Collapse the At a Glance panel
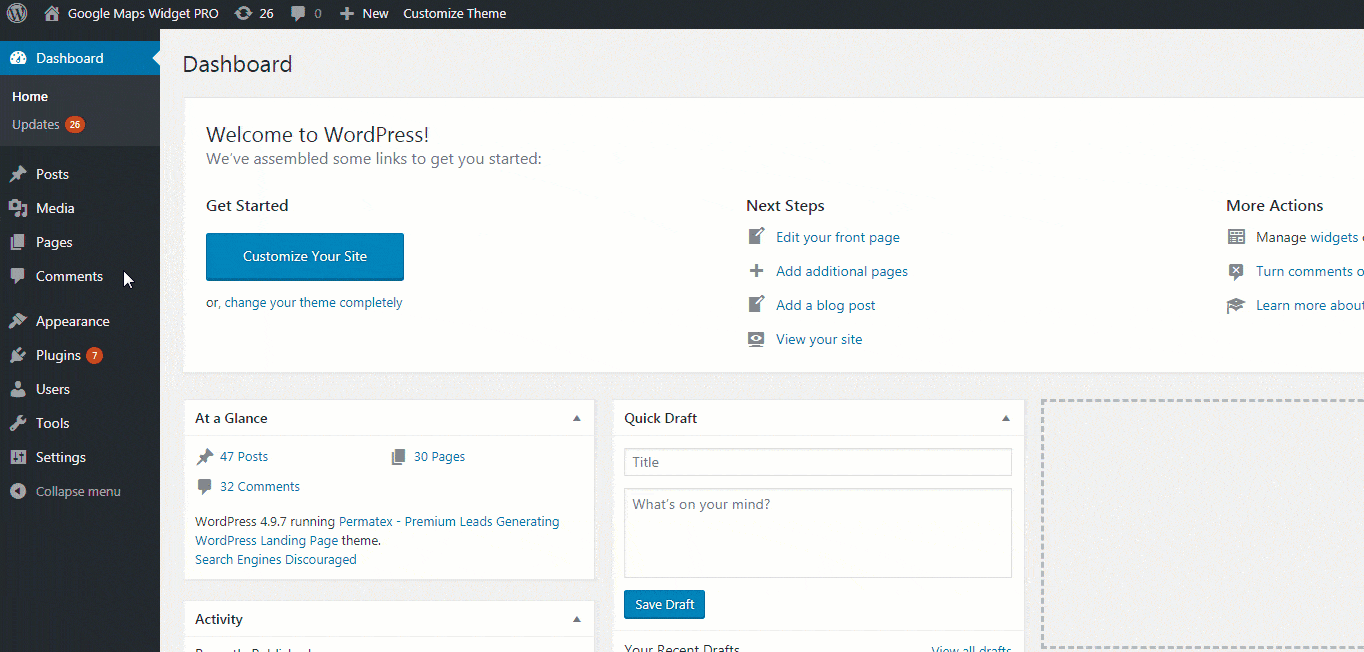 coord(576,418)
